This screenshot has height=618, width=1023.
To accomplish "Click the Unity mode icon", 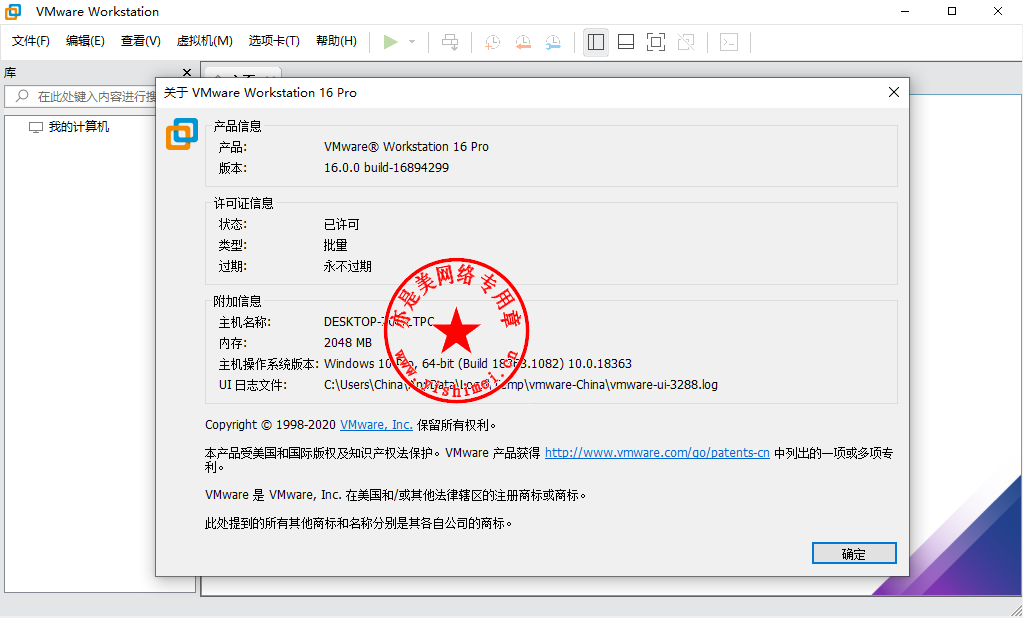I will click(686, 42).
